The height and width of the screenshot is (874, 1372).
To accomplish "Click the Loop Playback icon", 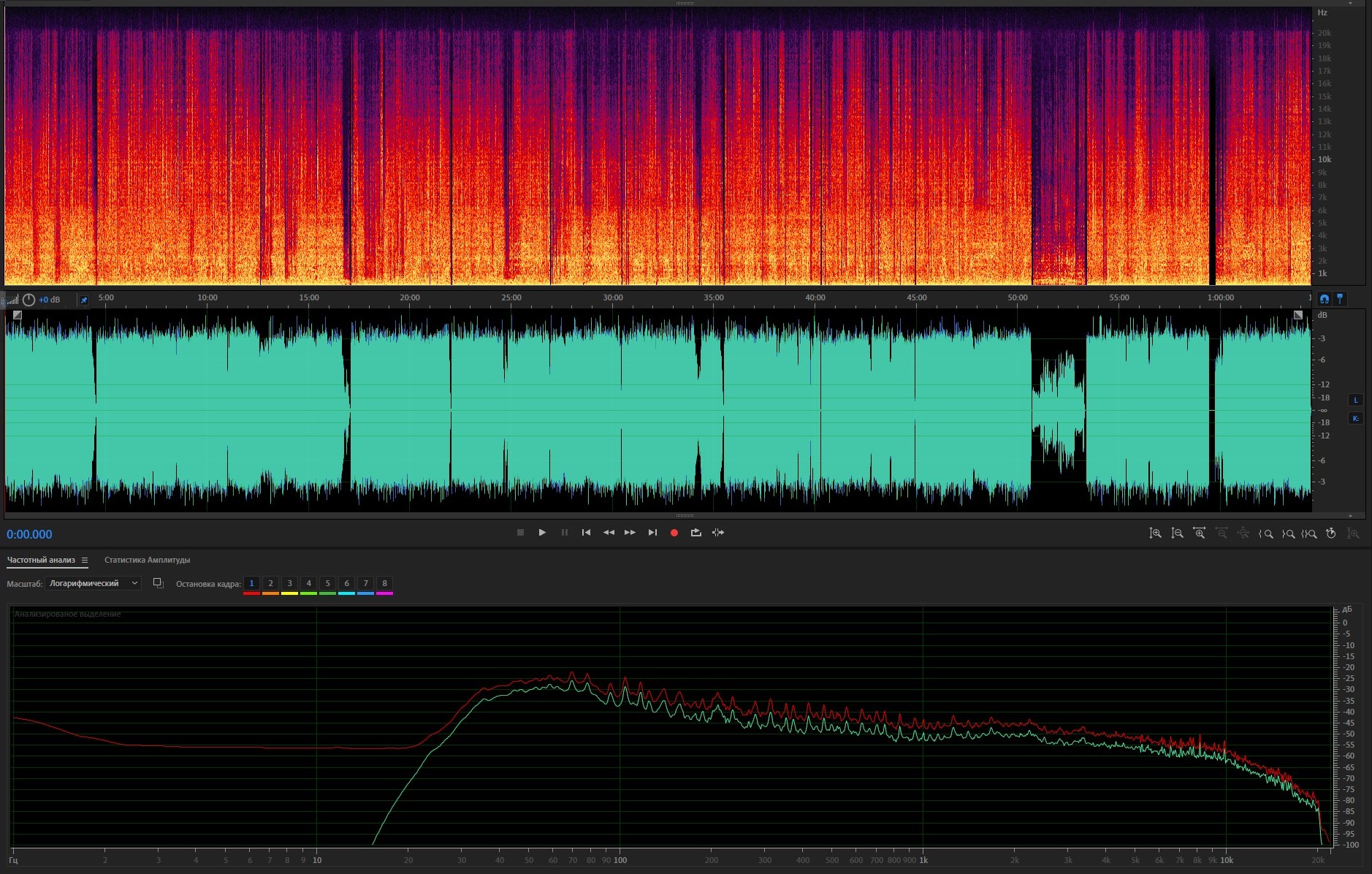I will 695,533.
